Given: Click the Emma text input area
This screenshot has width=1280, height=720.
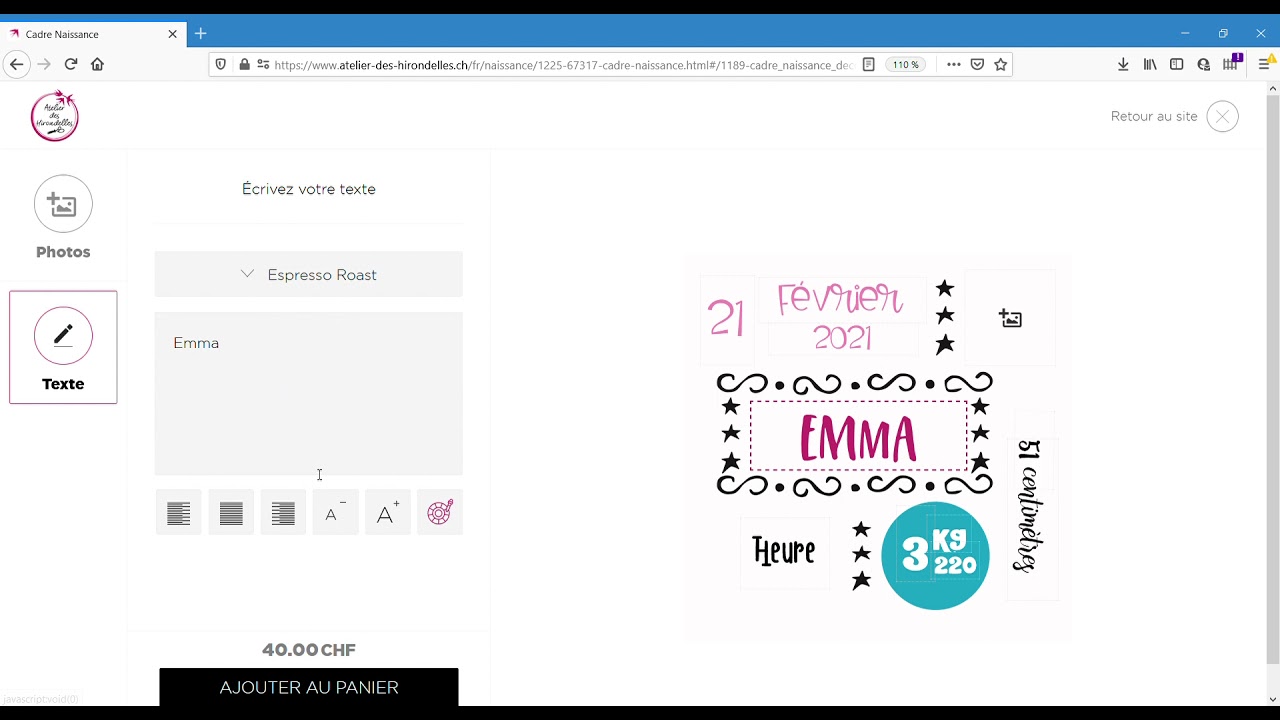Looking at the screenshot, I should (309, 394).
